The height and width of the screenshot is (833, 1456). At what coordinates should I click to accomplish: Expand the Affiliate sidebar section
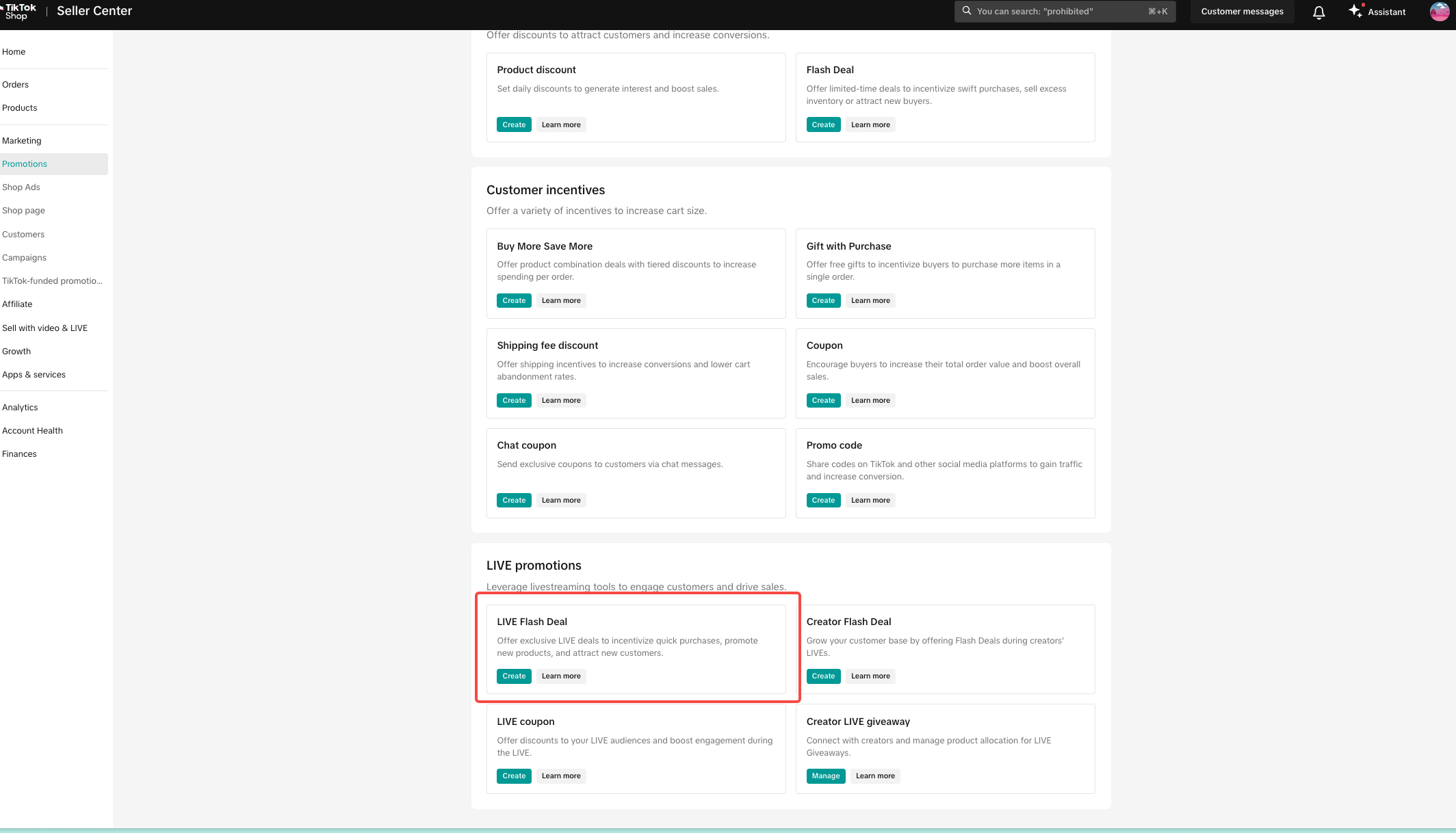pyautogui.click(x=17, y=304)
